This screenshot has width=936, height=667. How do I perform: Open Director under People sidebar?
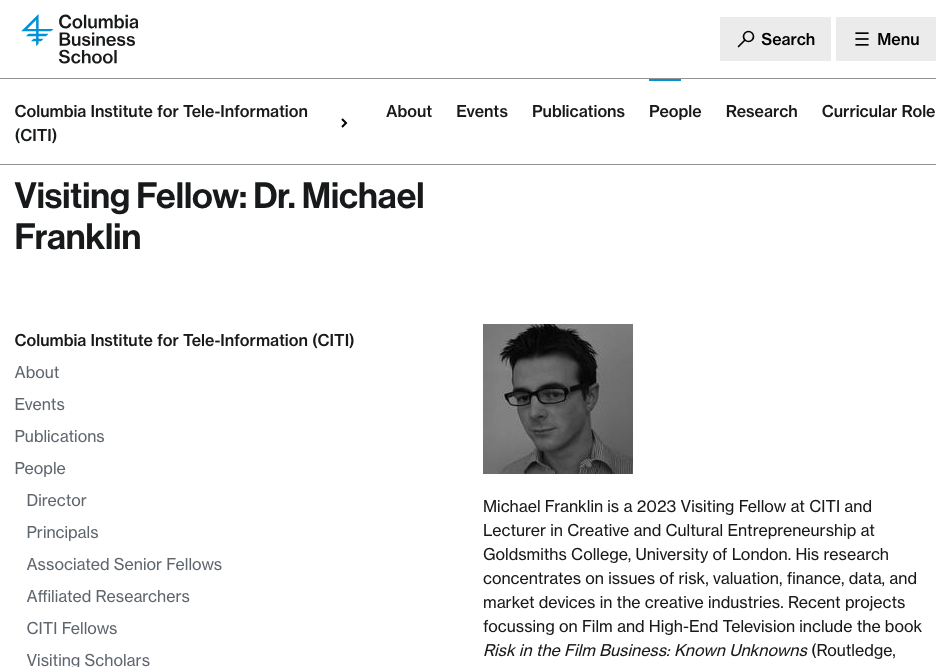tap(57, 500)
